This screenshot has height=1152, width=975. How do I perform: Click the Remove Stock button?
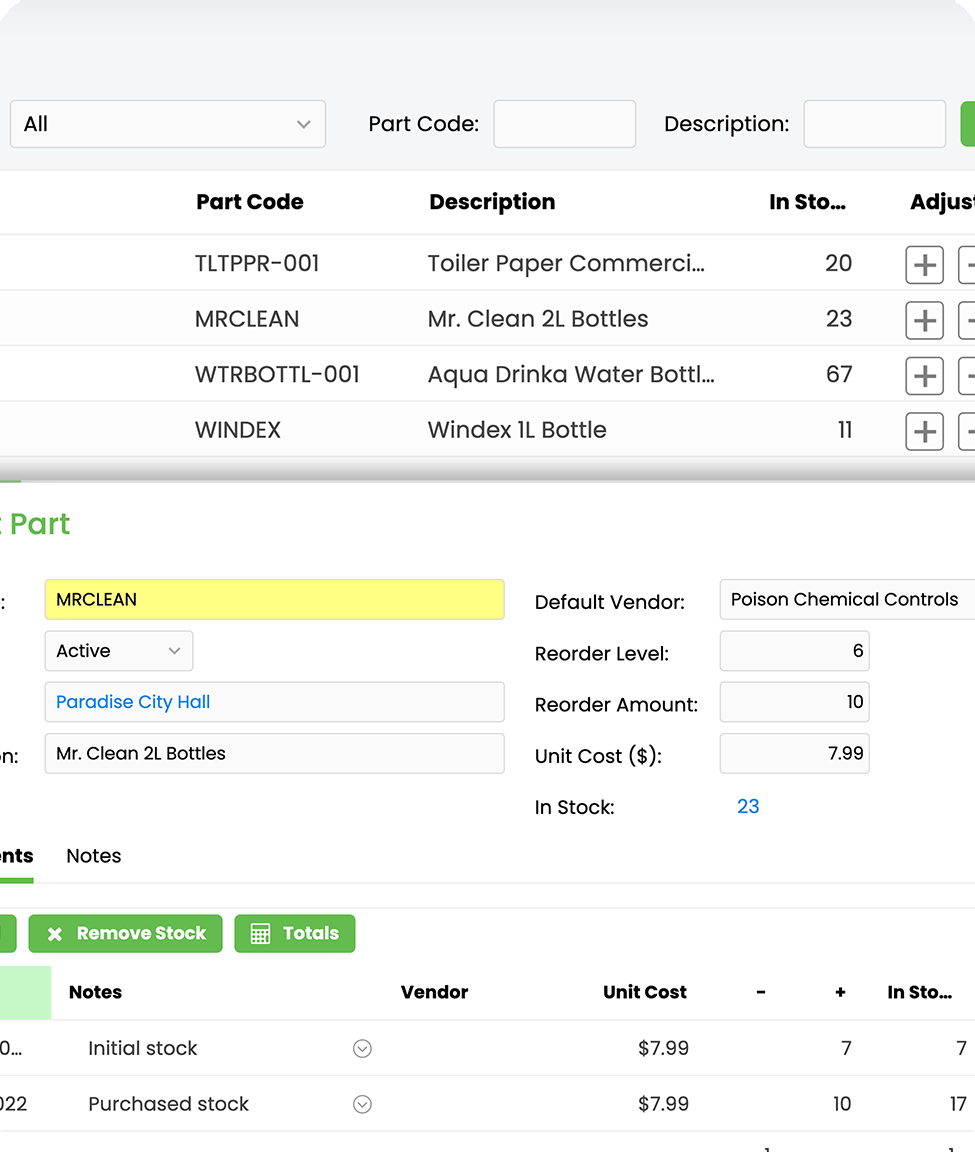pos(126,934)
